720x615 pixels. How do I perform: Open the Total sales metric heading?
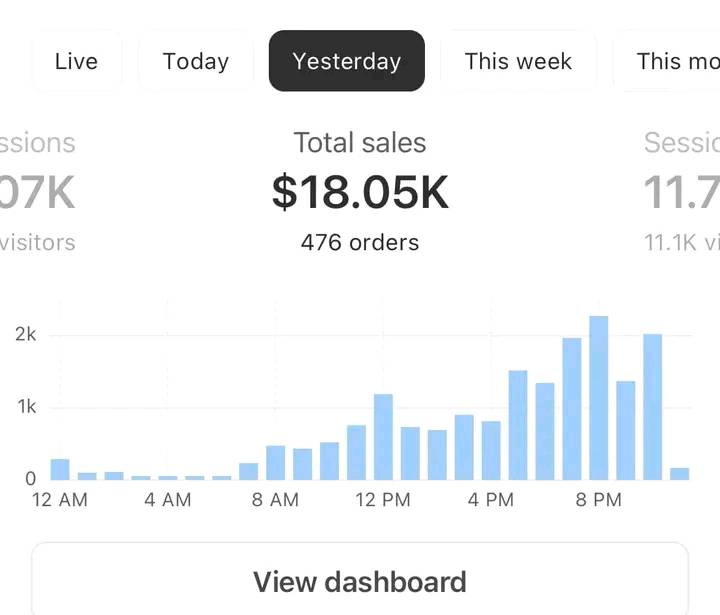[360, 143]
